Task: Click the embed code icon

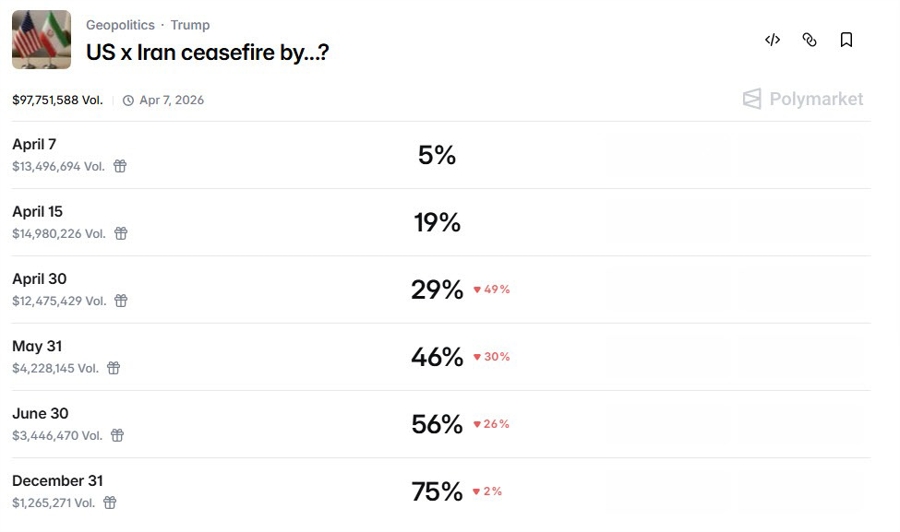Action: pos(772,40)
